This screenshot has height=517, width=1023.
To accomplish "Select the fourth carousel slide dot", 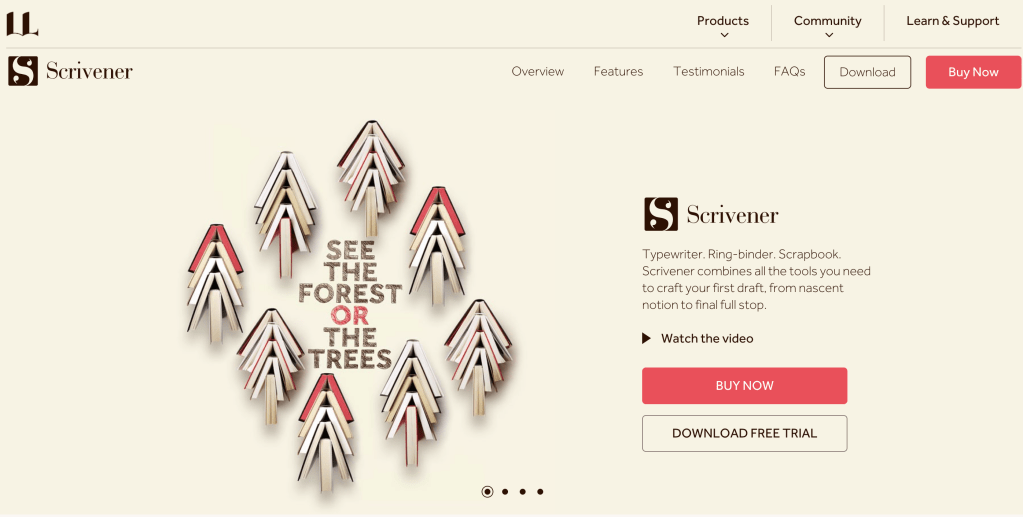I will (x=540, y=492).
